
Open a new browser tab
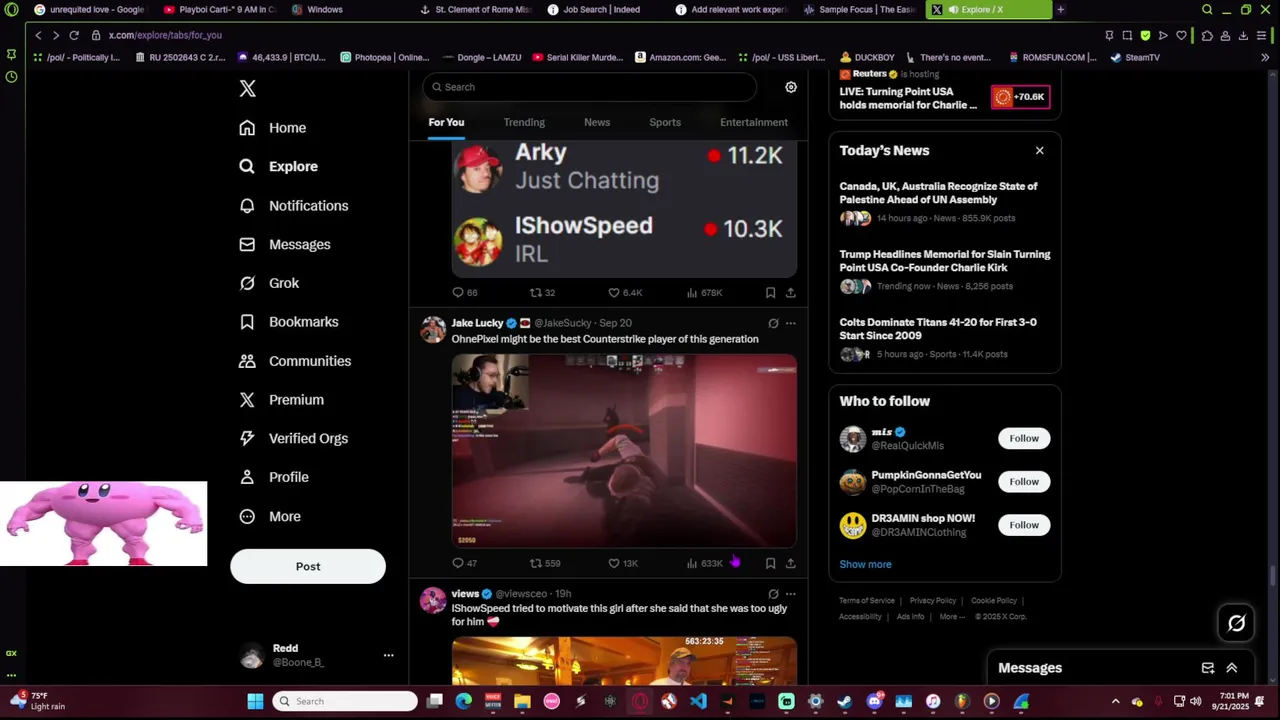click(1060, 10)
